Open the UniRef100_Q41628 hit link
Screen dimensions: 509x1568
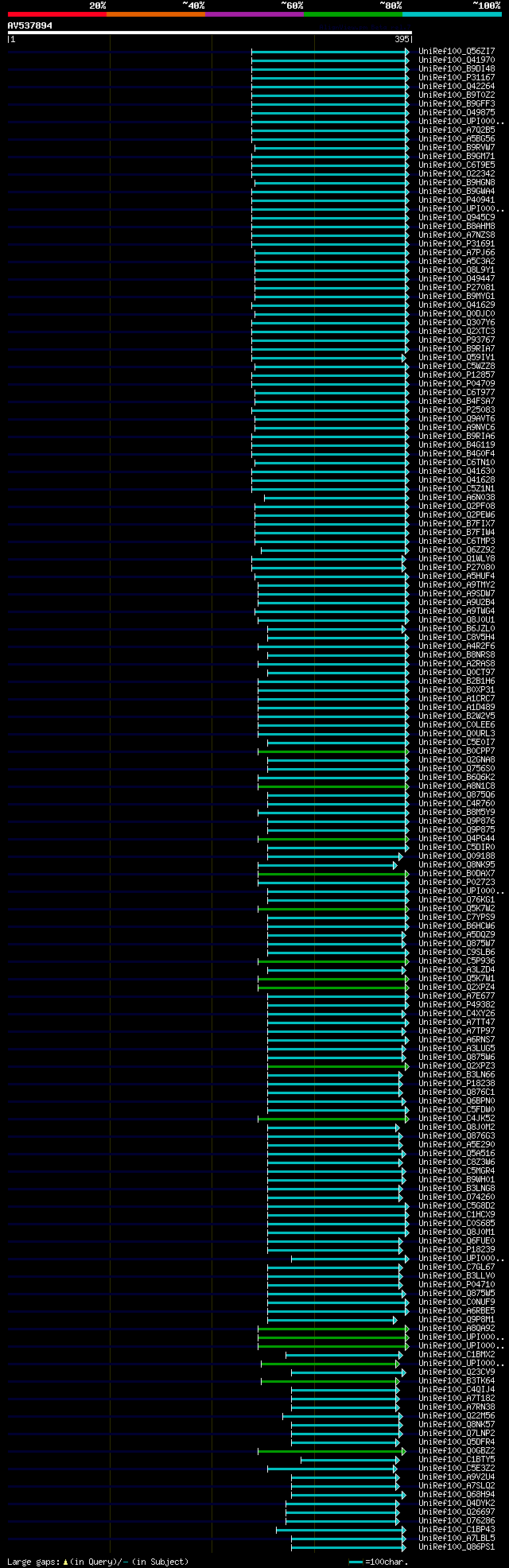click(457, 479)
